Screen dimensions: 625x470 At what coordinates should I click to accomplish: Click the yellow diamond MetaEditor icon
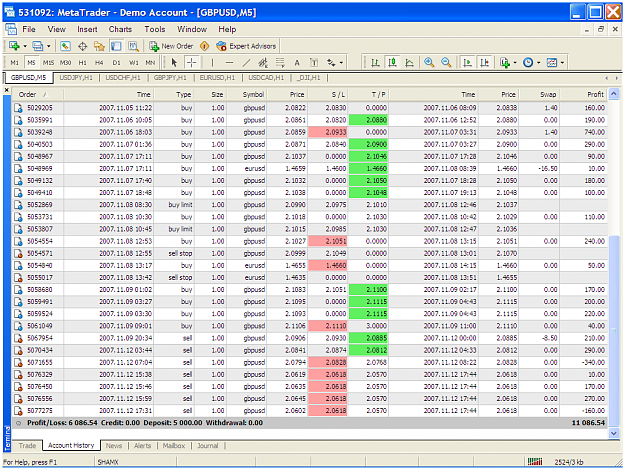pyautogui.click(x=204, y=46)
